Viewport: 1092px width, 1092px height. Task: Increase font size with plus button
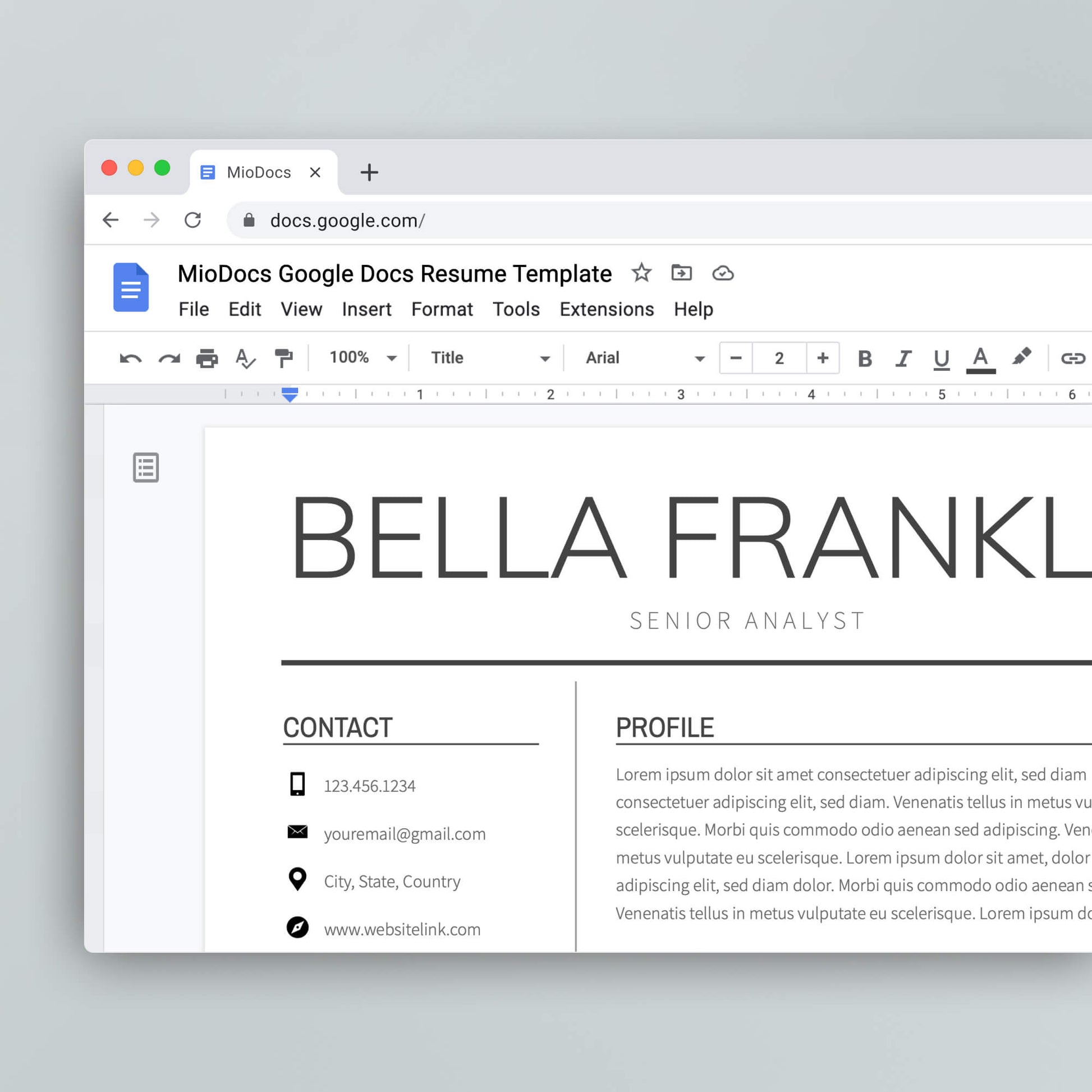tap(823, 358)
